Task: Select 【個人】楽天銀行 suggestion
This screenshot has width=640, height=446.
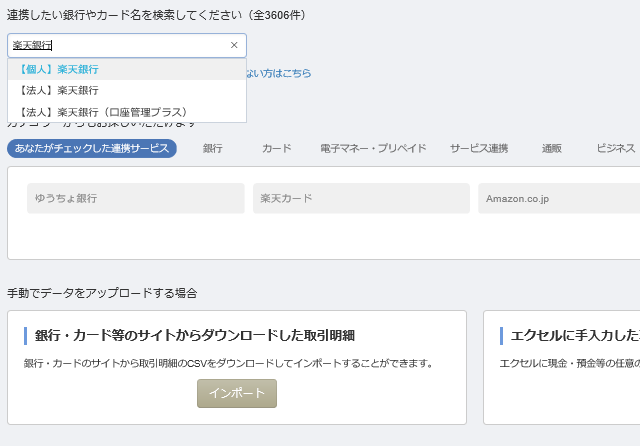Action: coord(127,69)
